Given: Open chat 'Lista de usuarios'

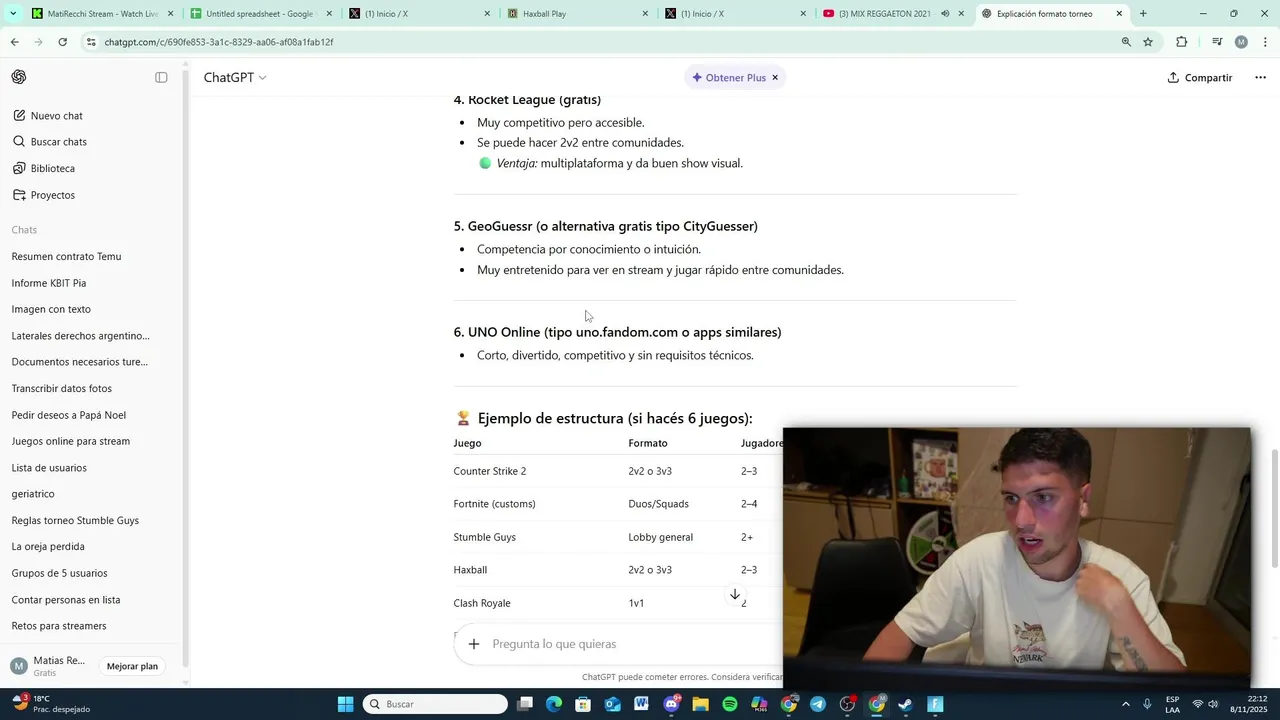Looking at the screenshot, I should coord(49,468).
